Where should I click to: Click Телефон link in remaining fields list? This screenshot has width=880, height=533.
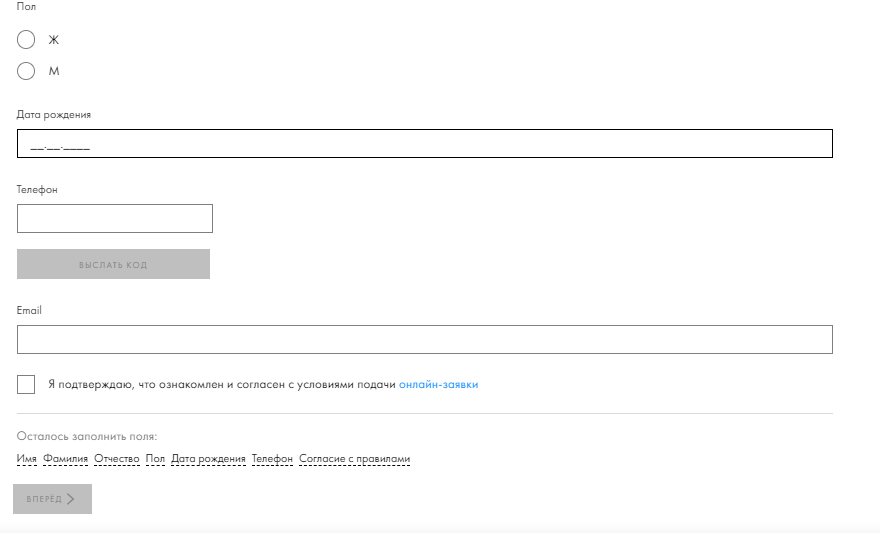272,459
